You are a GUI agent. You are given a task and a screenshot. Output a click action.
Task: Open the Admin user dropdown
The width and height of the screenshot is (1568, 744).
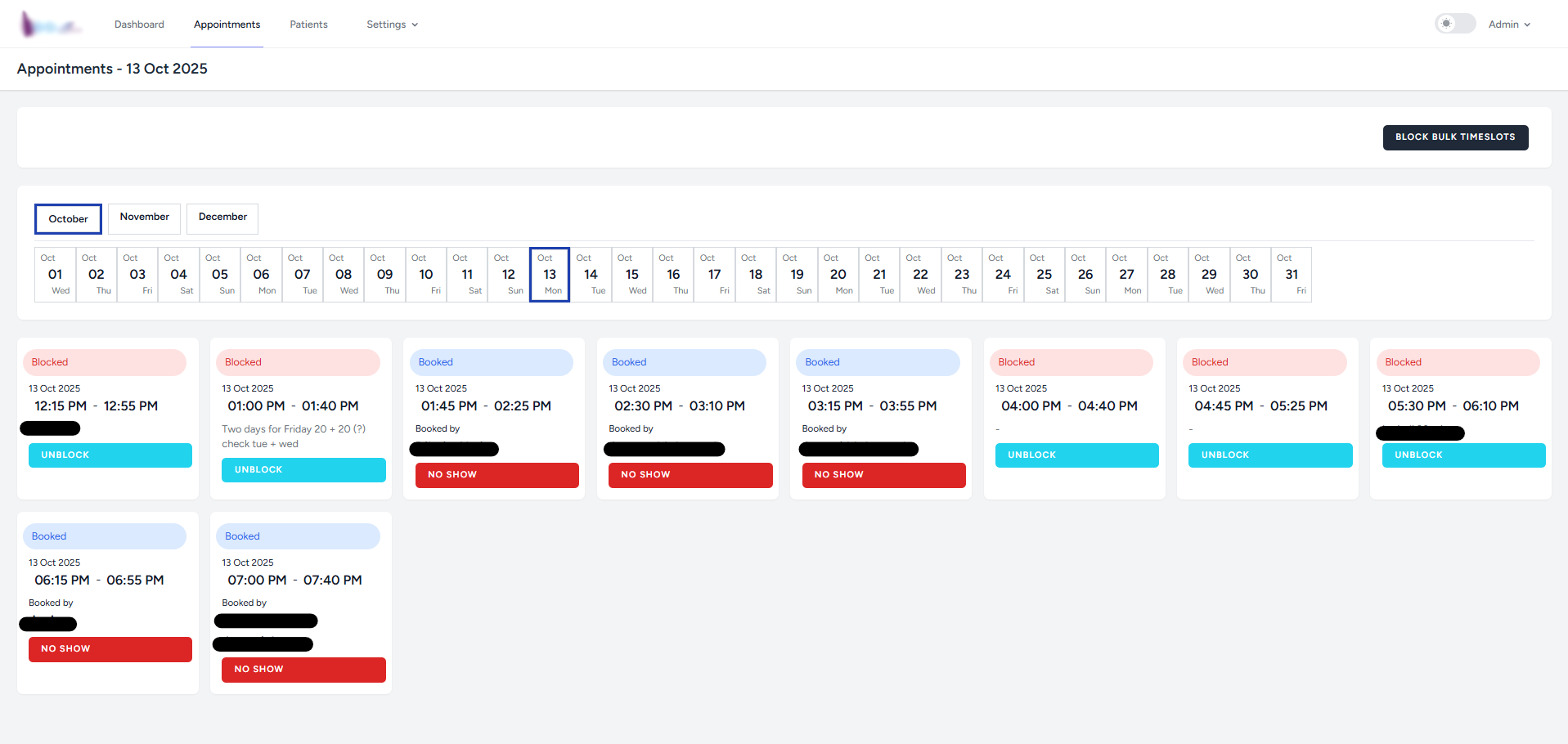(x=1509, y=25)
